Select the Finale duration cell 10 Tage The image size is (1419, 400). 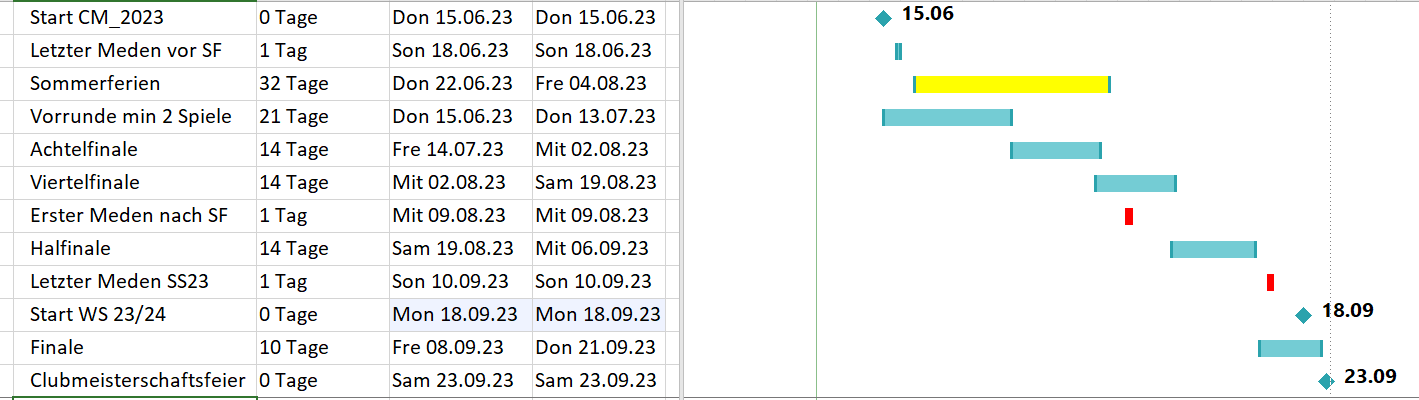323,348
